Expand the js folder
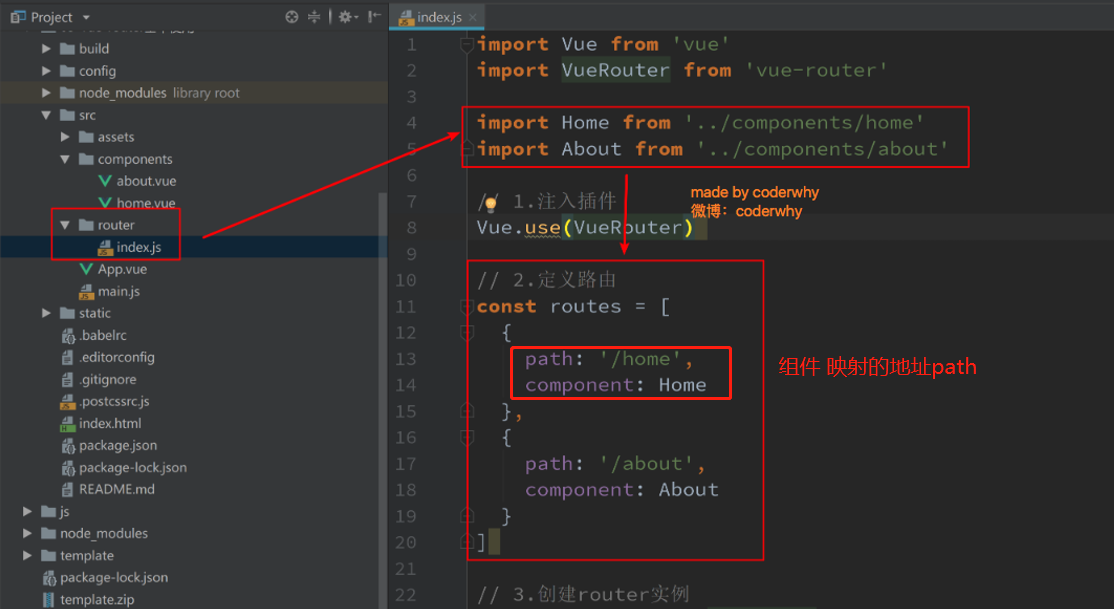1114x609 pixels. [x=27, y=512]
